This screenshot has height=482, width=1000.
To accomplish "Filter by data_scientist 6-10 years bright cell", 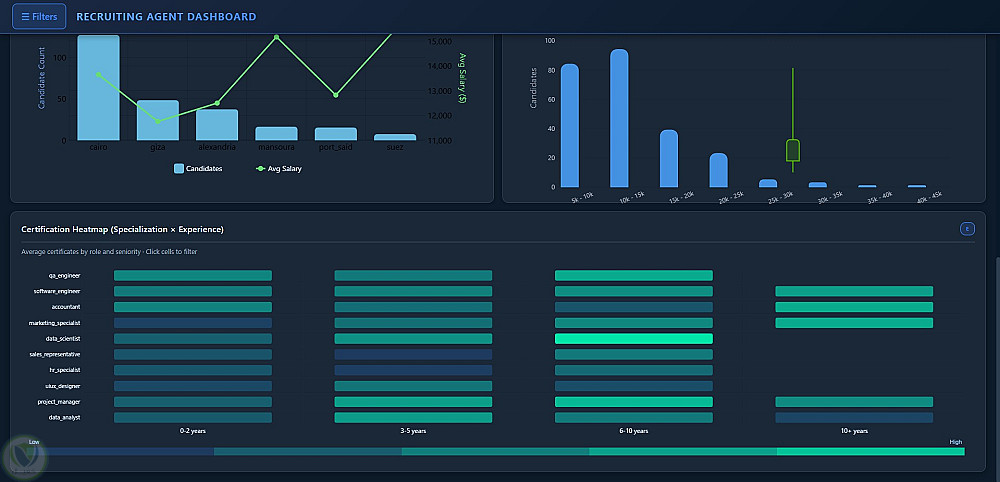I will [634, 339].
